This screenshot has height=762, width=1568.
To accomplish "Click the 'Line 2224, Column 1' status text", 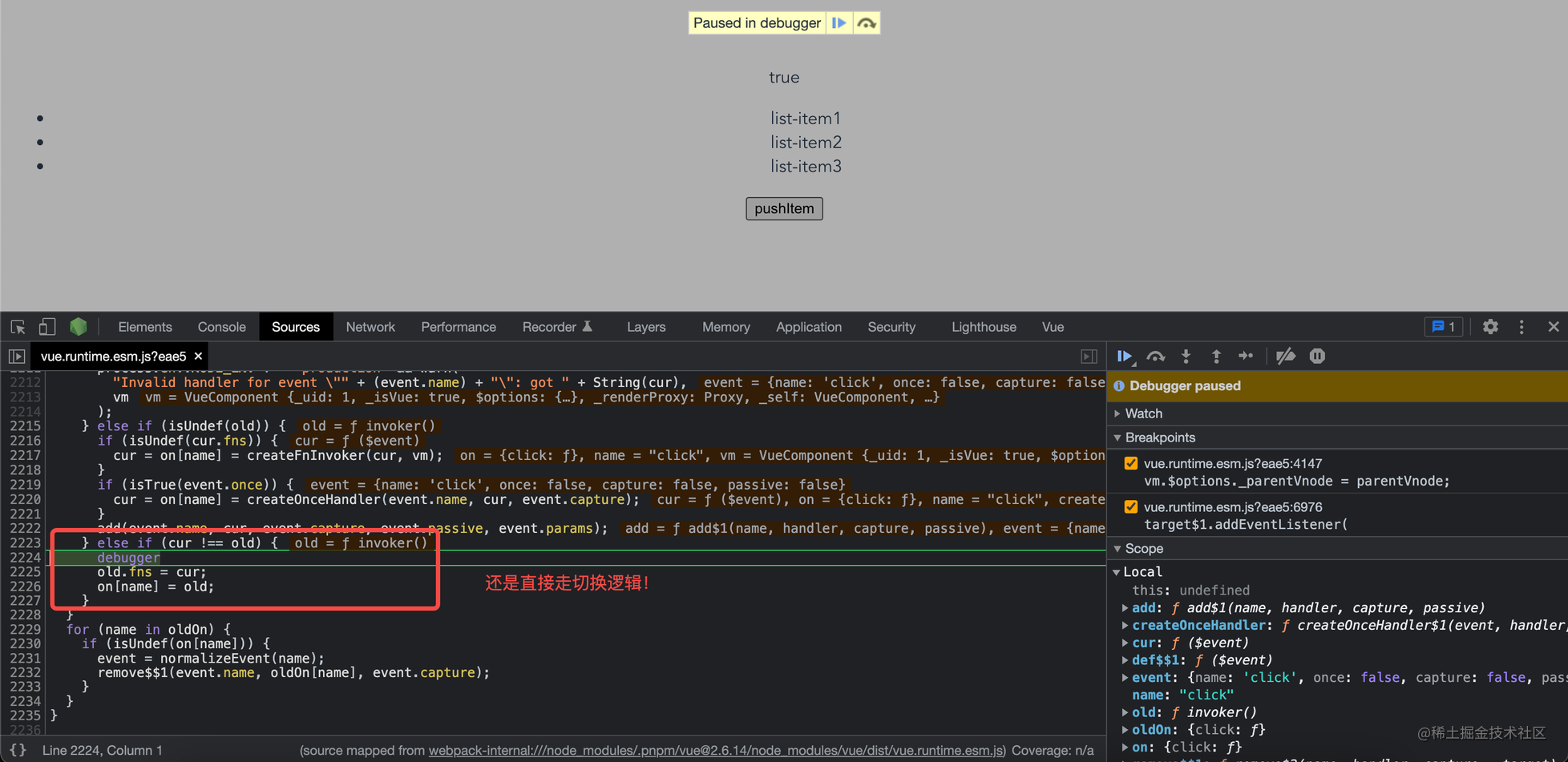I will point(102,751).
